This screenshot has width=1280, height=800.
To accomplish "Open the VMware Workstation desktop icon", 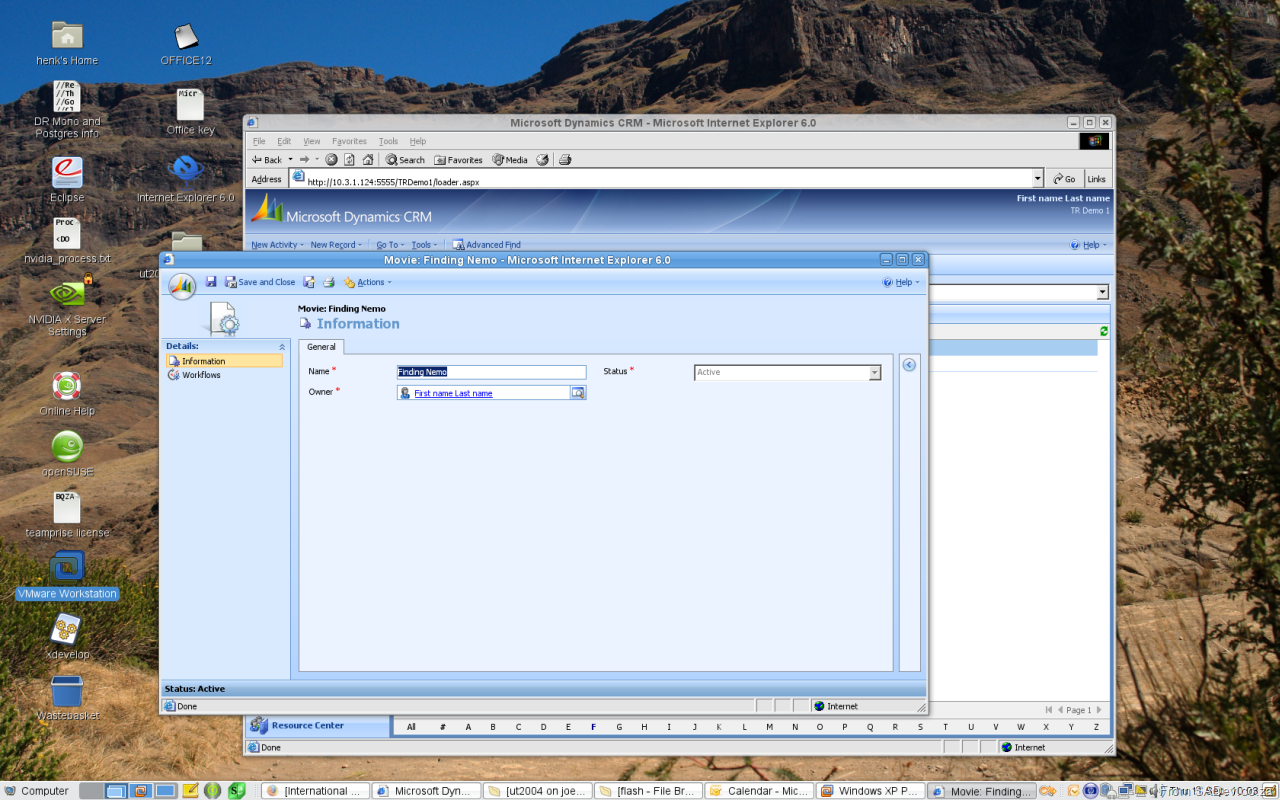I will coord(67,576).
